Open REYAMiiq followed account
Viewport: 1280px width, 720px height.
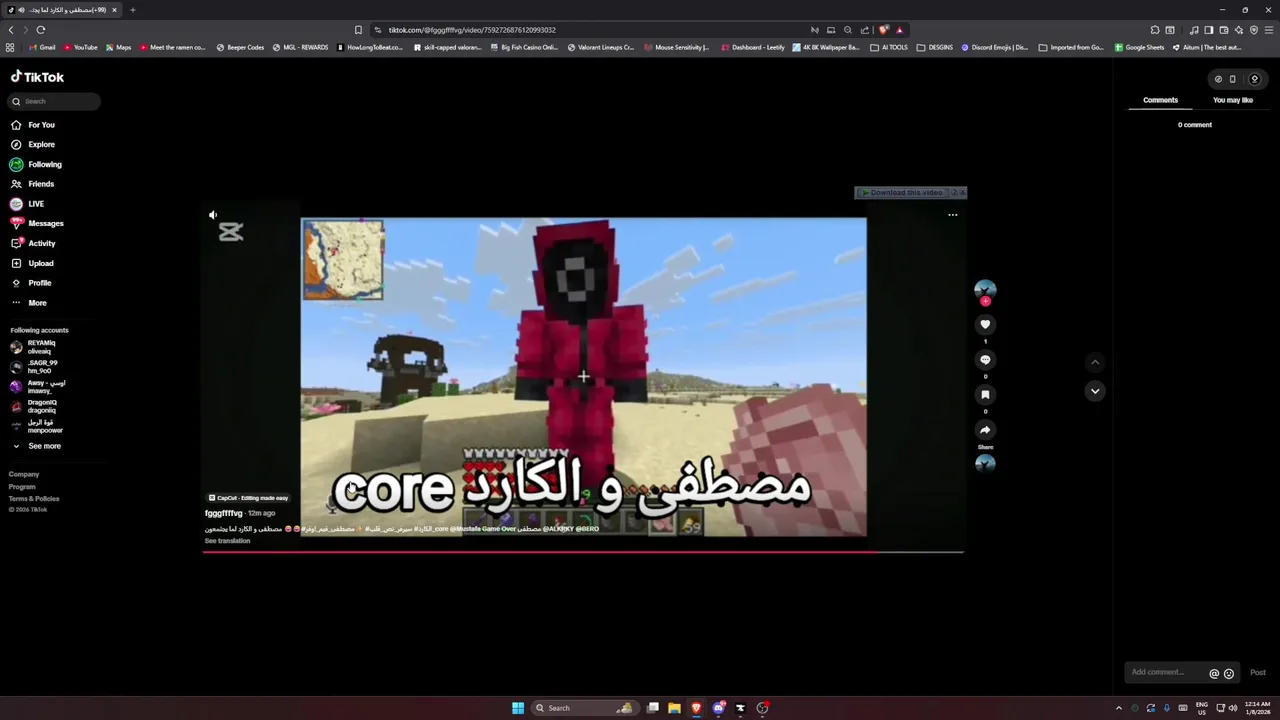33,347
